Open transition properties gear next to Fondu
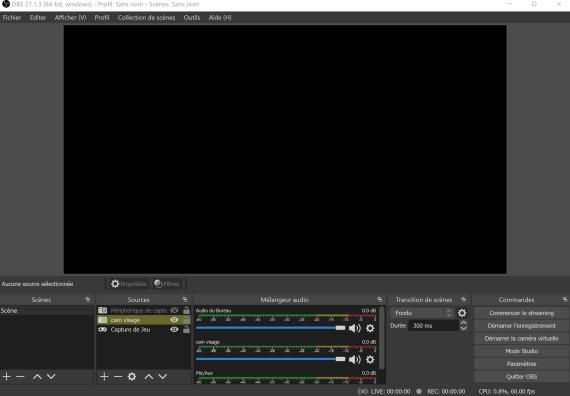The width and height of the screenshot is (570, 396). pos(462,313)
